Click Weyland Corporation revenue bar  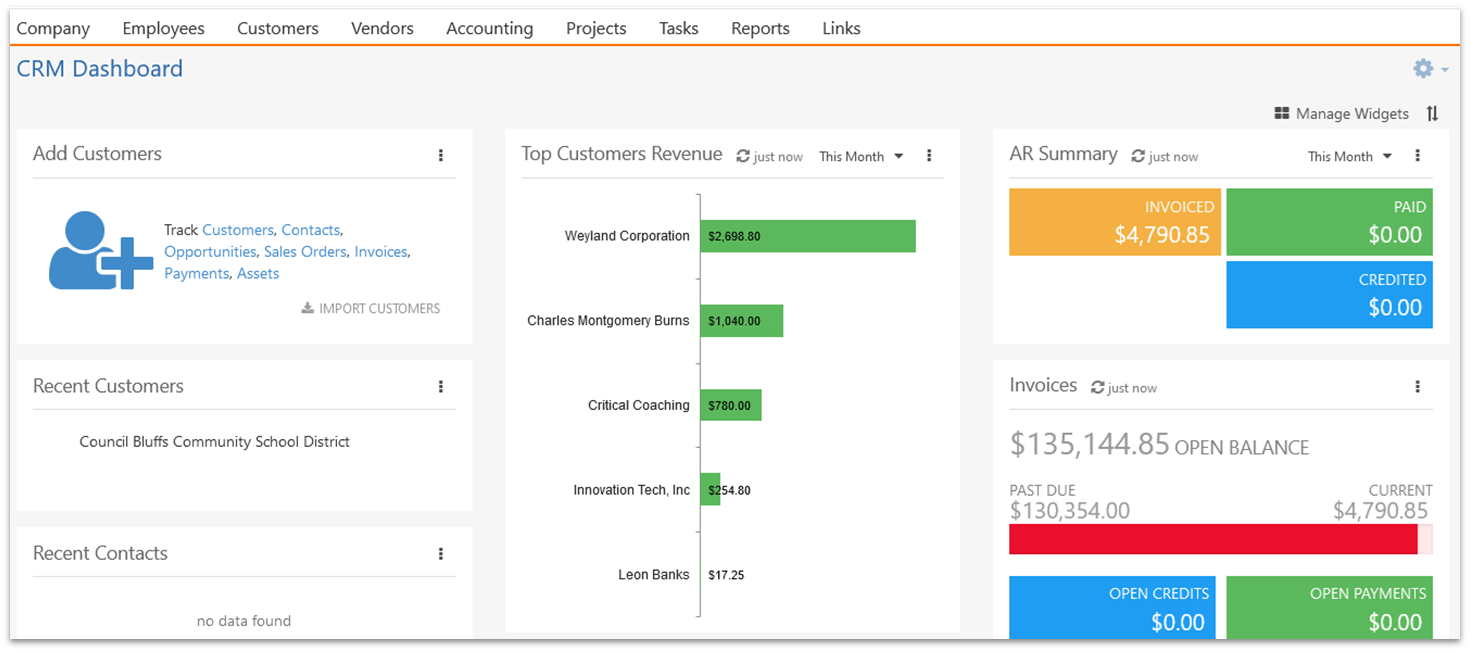(x=808, y=236)
